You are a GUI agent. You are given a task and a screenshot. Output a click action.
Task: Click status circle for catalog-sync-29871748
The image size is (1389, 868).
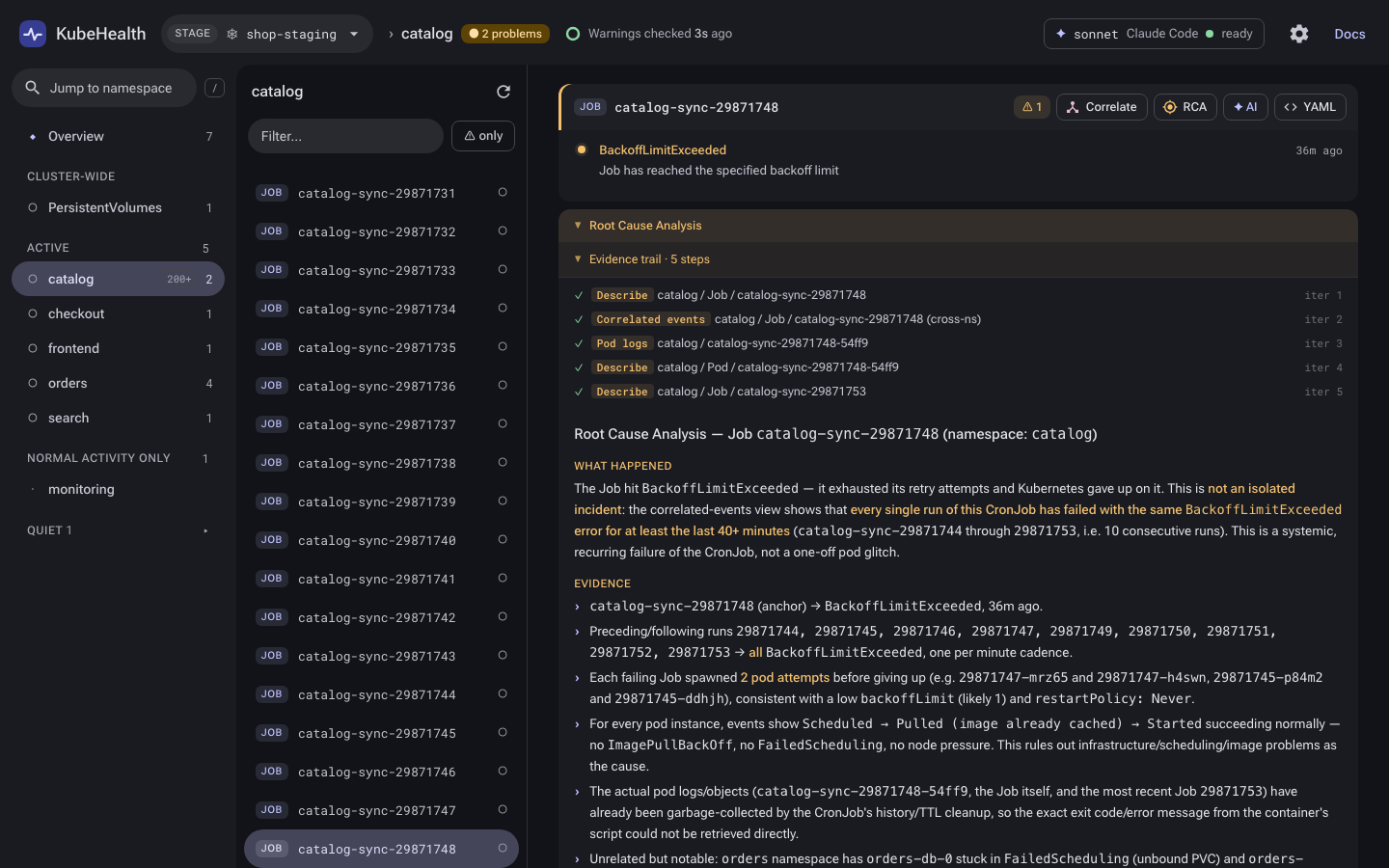pyautogui.click(x=503, y=849)
